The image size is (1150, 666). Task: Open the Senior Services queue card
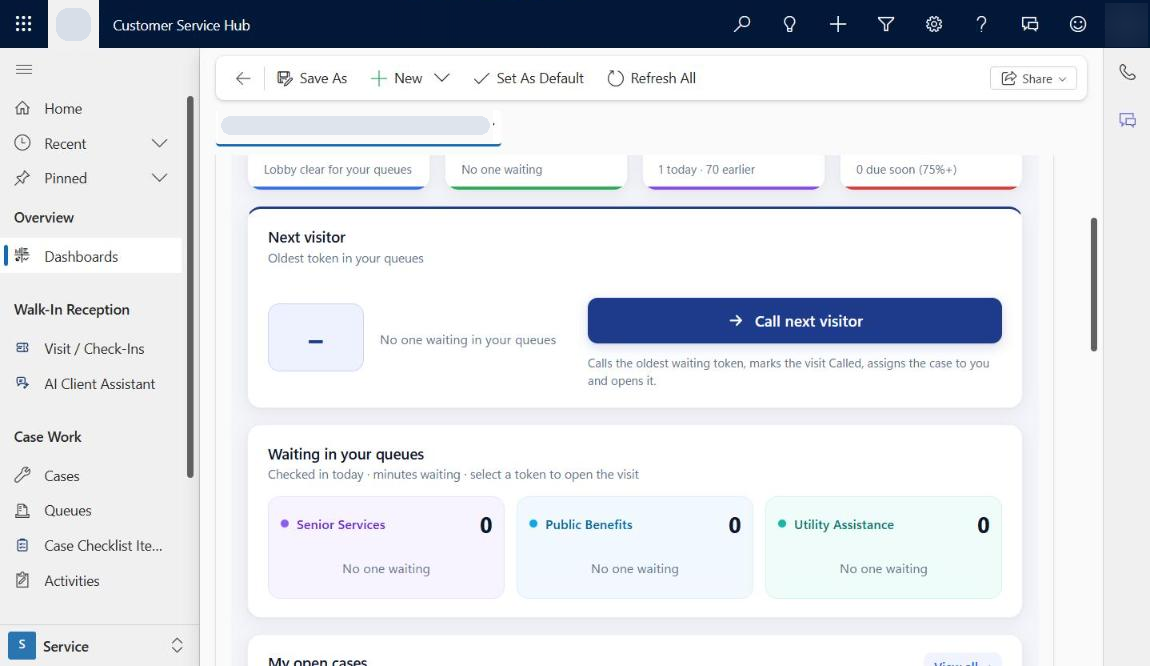(x=386, y=547)
